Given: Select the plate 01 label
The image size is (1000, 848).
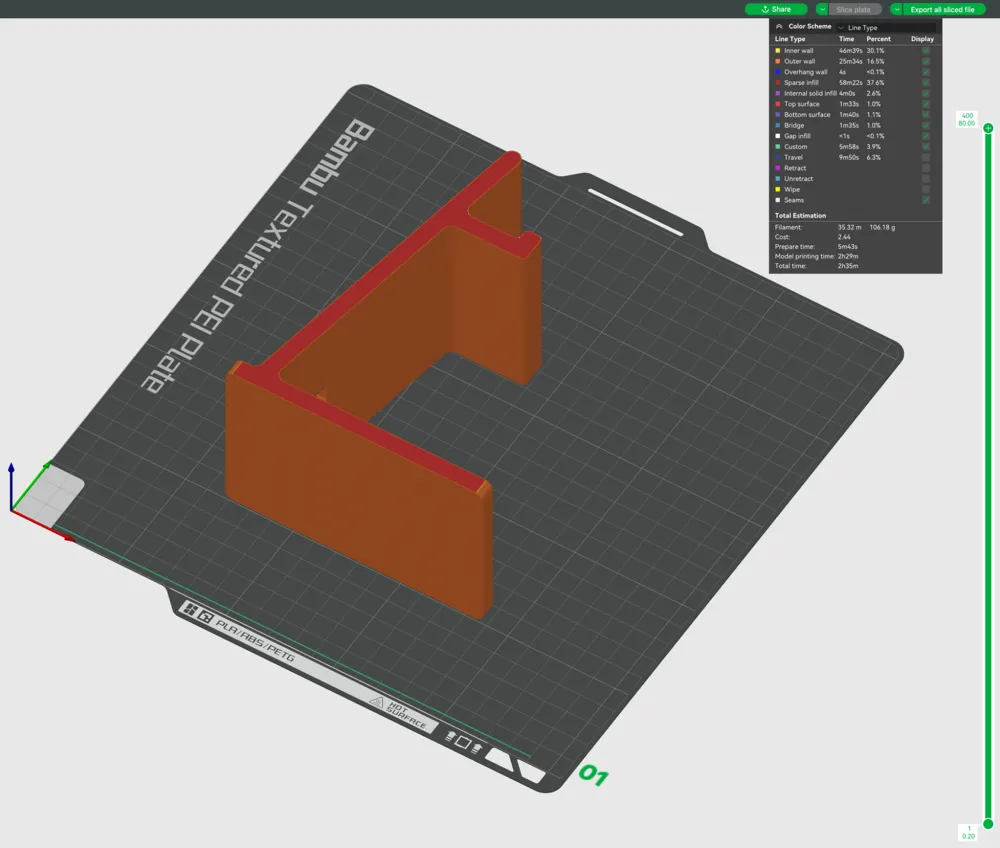Looking at the screenshot, I should pos(593,775).
